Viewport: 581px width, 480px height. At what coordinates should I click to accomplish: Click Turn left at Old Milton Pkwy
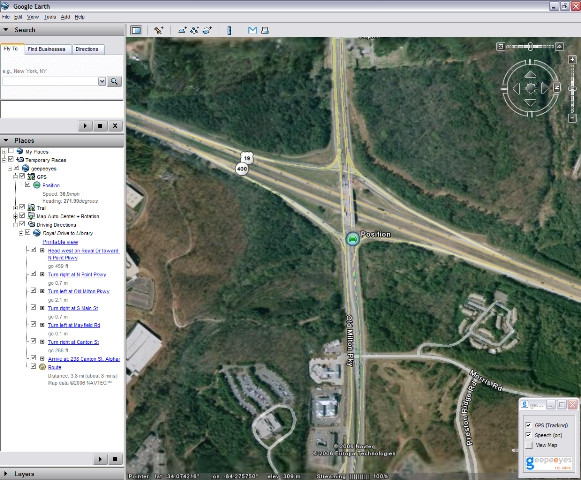click(x=79, y=291)
